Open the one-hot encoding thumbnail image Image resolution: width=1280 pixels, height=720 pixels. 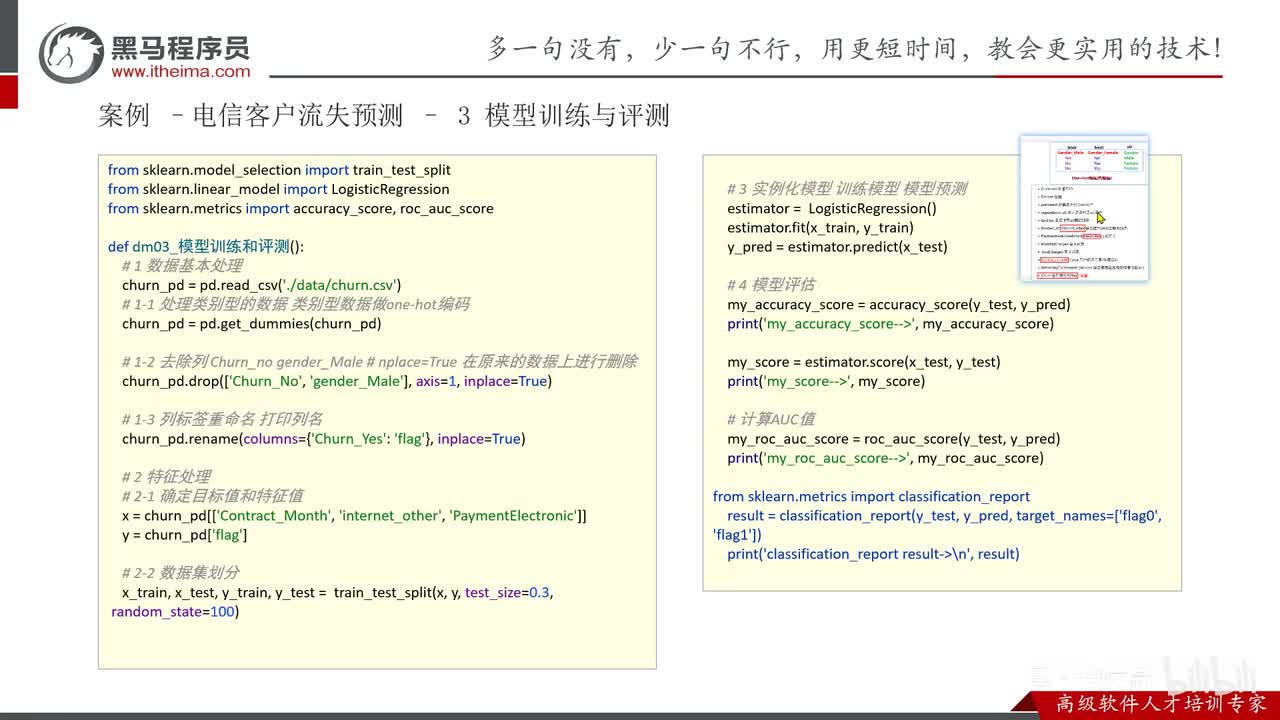coord(1084,208)
